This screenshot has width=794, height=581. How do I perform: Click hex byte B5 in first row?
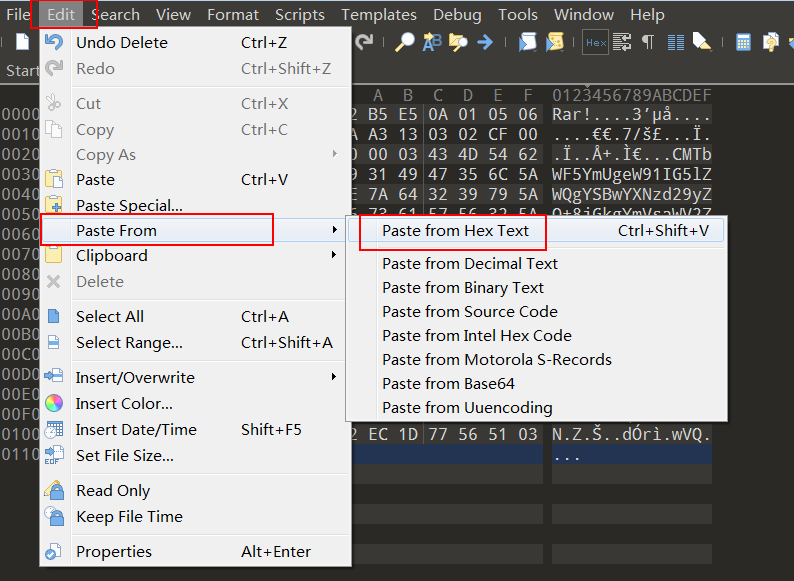(378, 114)
